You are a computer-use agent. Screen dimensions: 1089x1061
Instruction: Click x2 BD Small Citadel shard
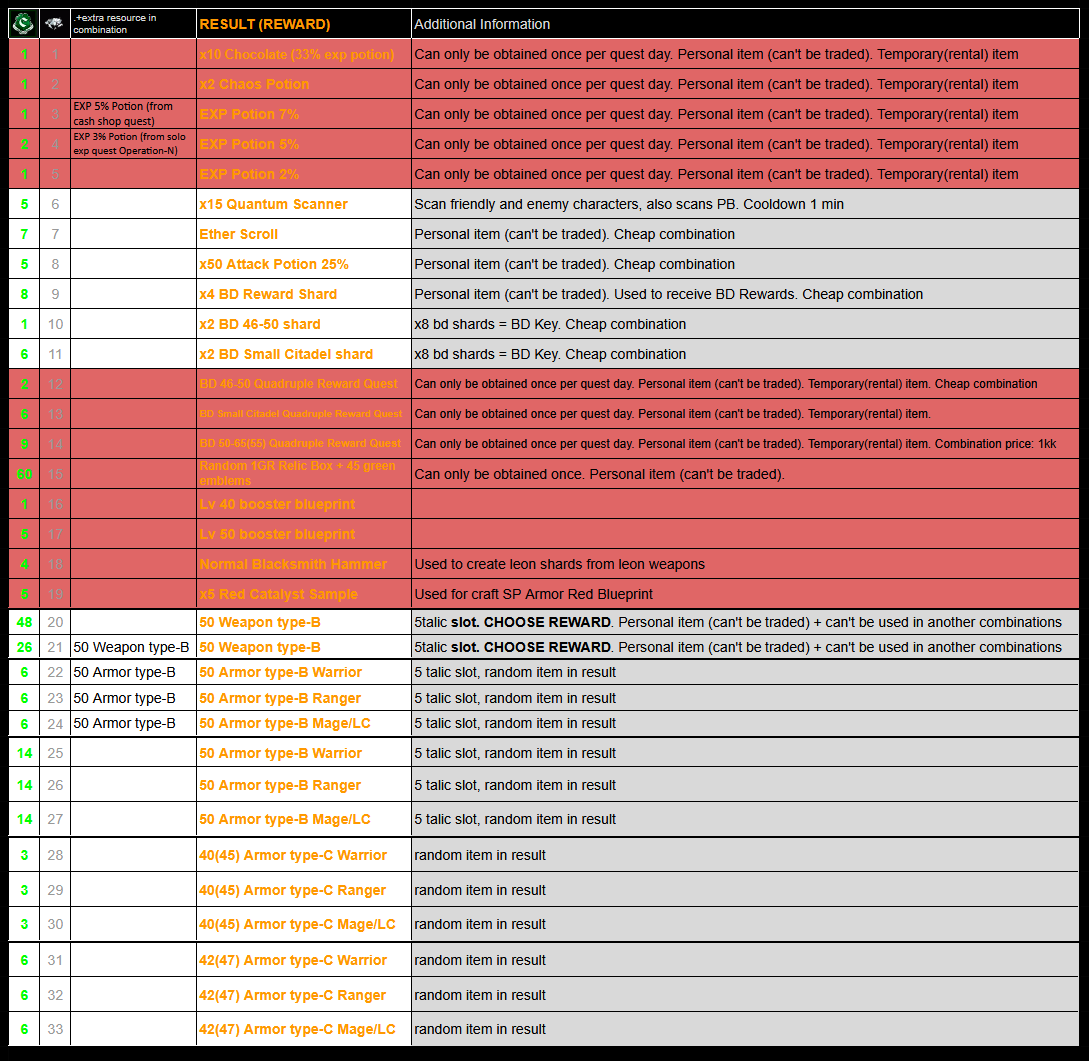pos(286,354)
